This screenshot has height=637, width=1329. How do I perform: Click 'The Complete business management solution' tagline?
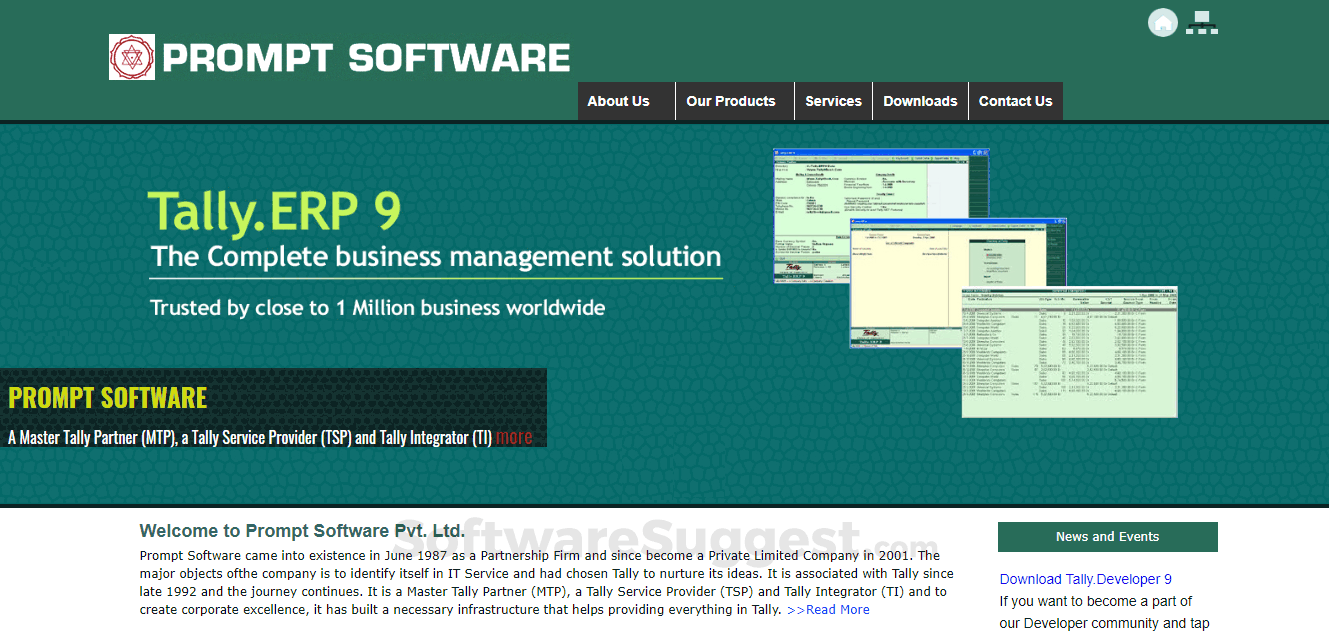coord(435,256)
